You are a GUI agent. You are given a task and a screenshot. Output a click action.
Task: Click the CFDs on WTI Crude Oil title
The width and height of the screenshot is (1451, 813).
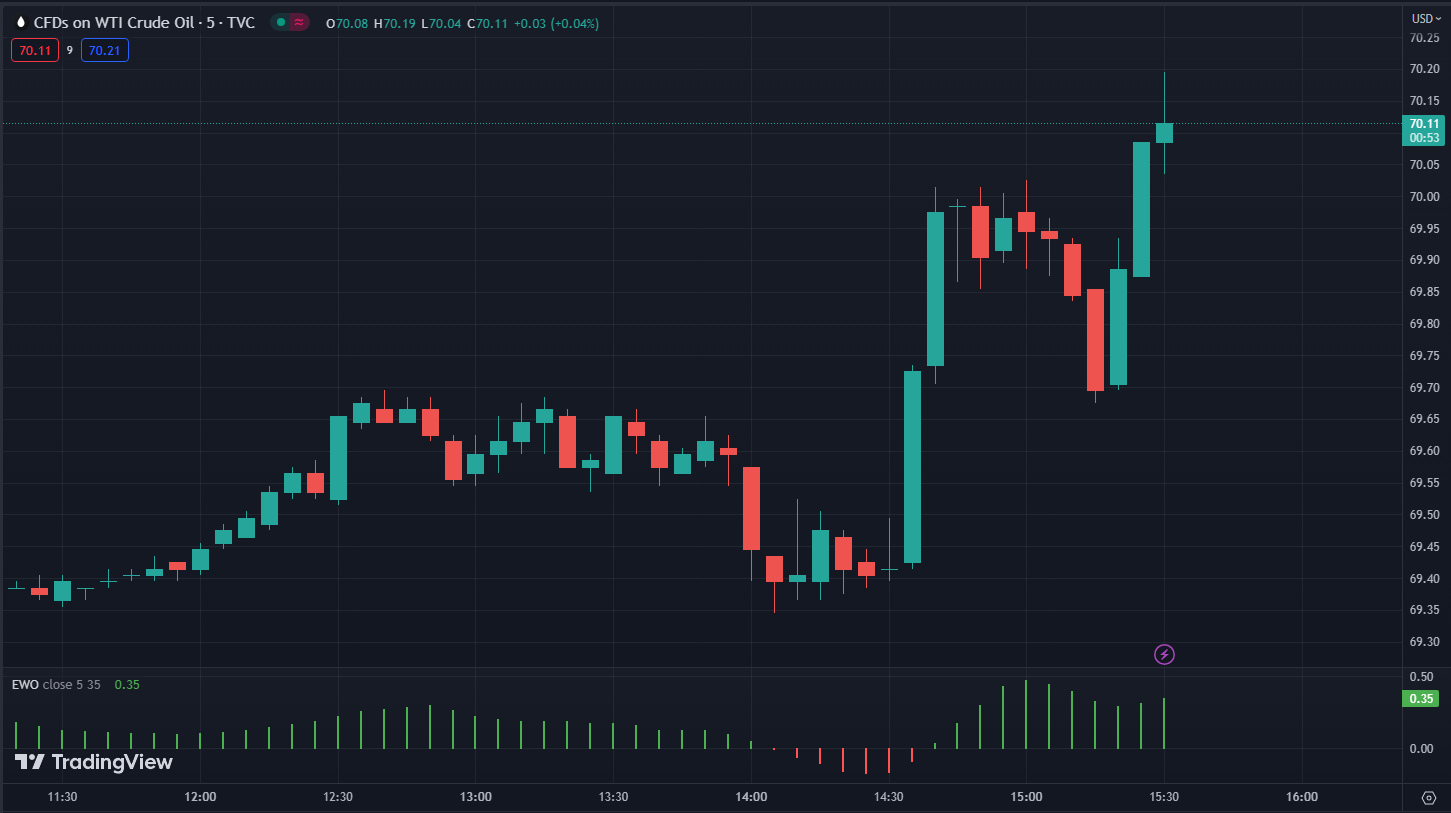[x=144, y=22]
